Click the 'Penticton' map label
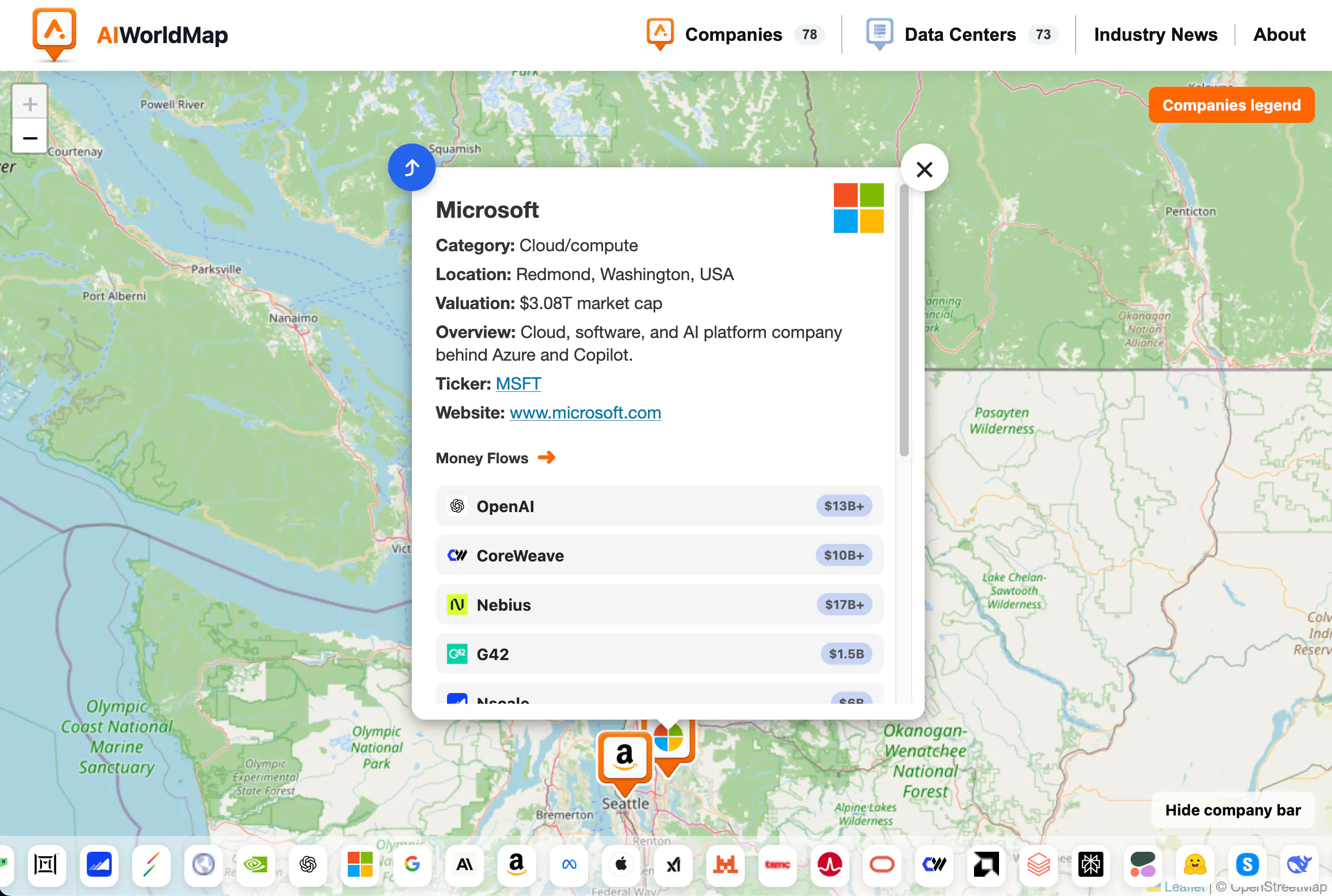This screenshot has height=896, width=1332. coord(1191,212)
